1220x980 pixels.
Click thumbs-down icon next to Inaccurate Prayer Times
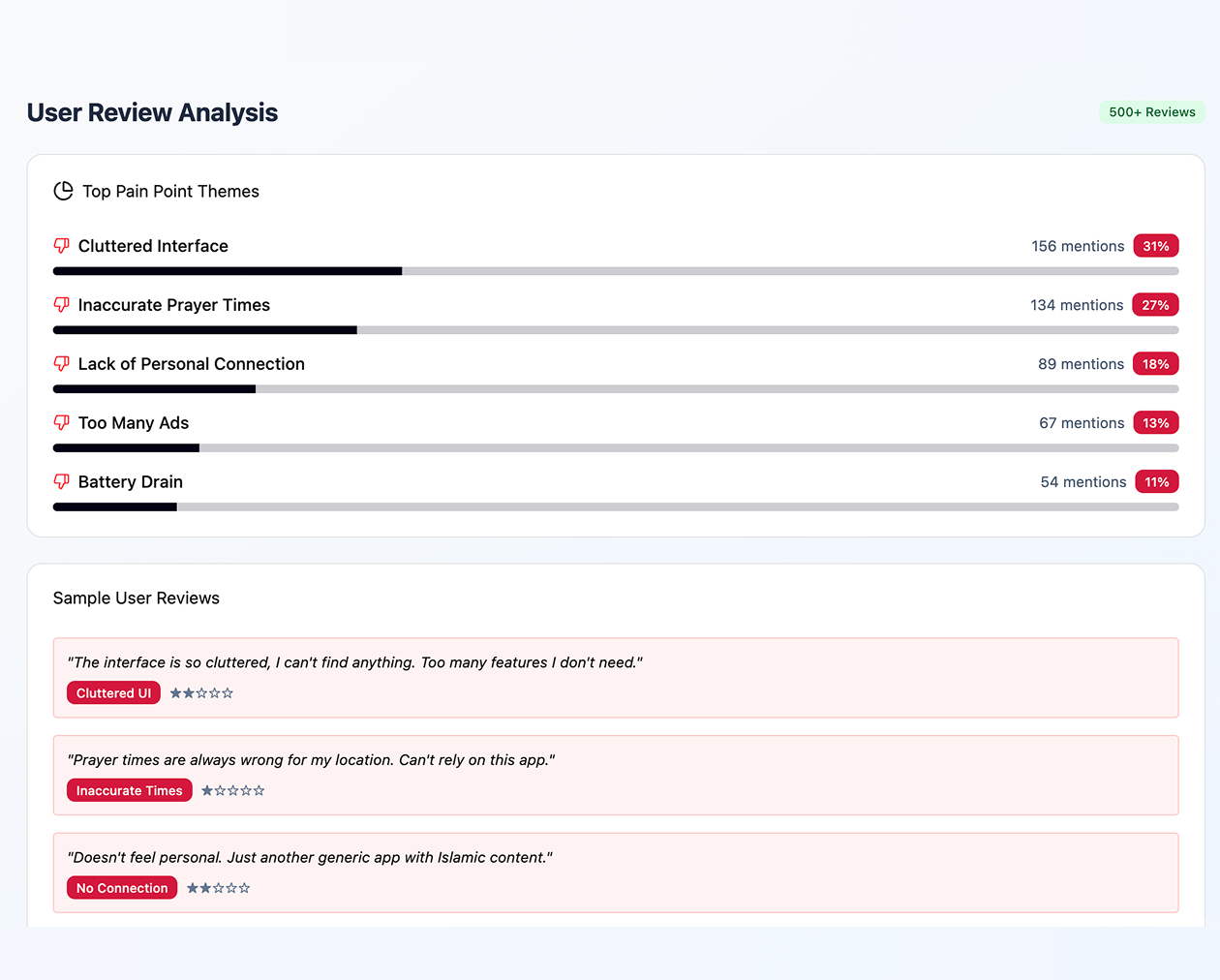pyautogui.click(x=62, y=305)
